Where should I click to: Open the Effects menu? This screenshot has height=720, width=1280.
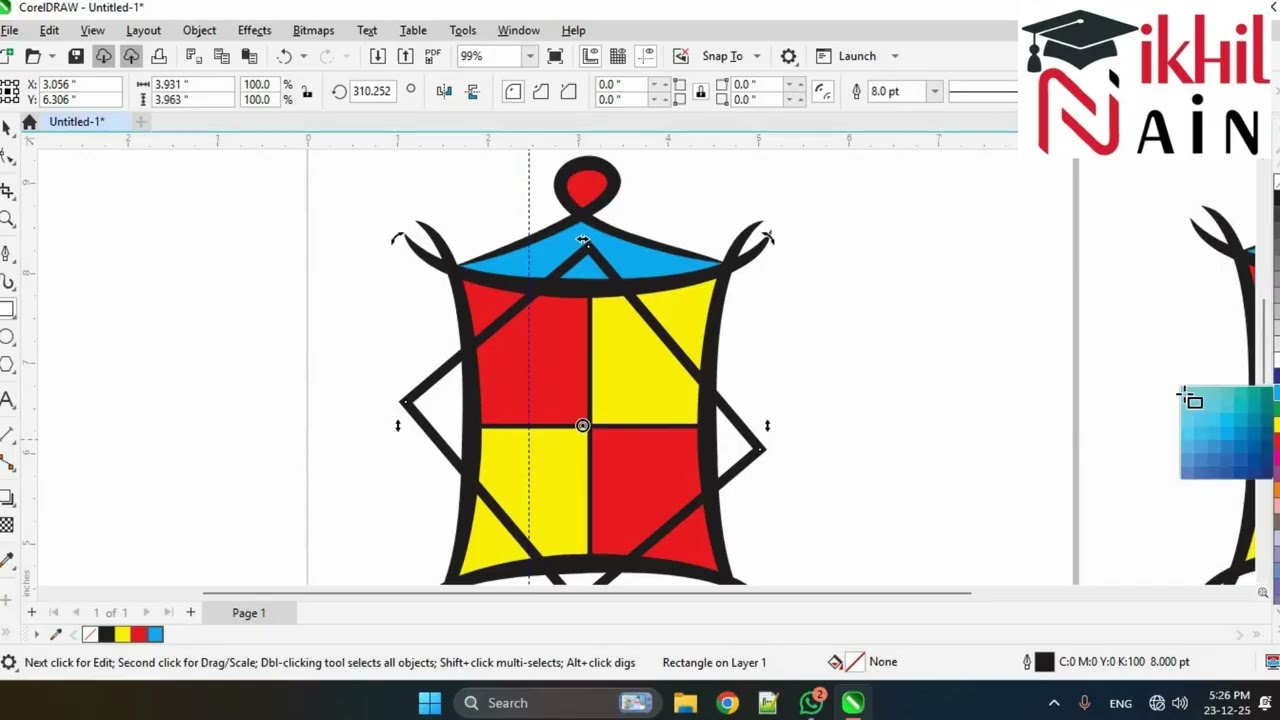[x=254, y=31]
